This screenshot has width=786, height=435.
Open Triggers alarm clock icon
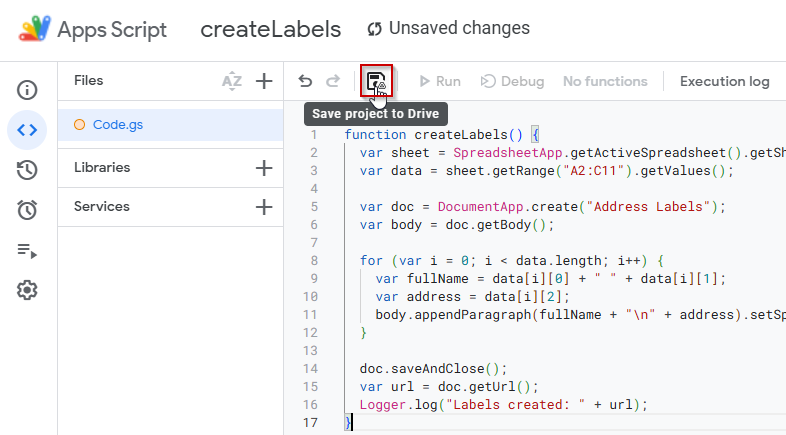[27, 210]
